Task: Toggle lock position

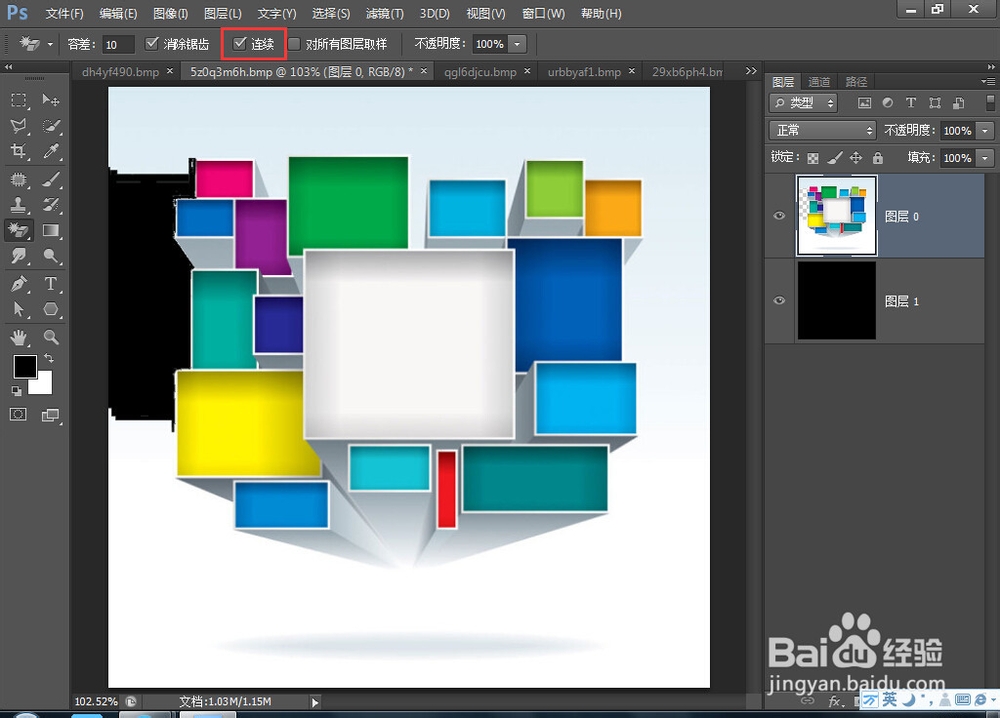Action: (856, 158)
